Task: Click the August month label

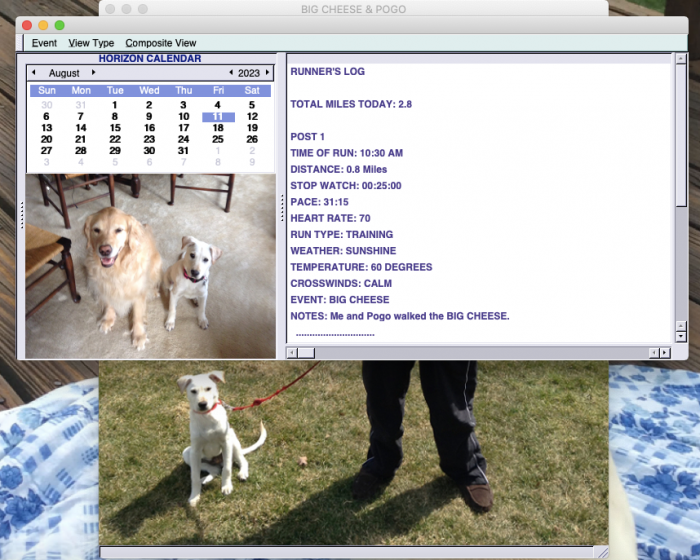Action: 64,73
